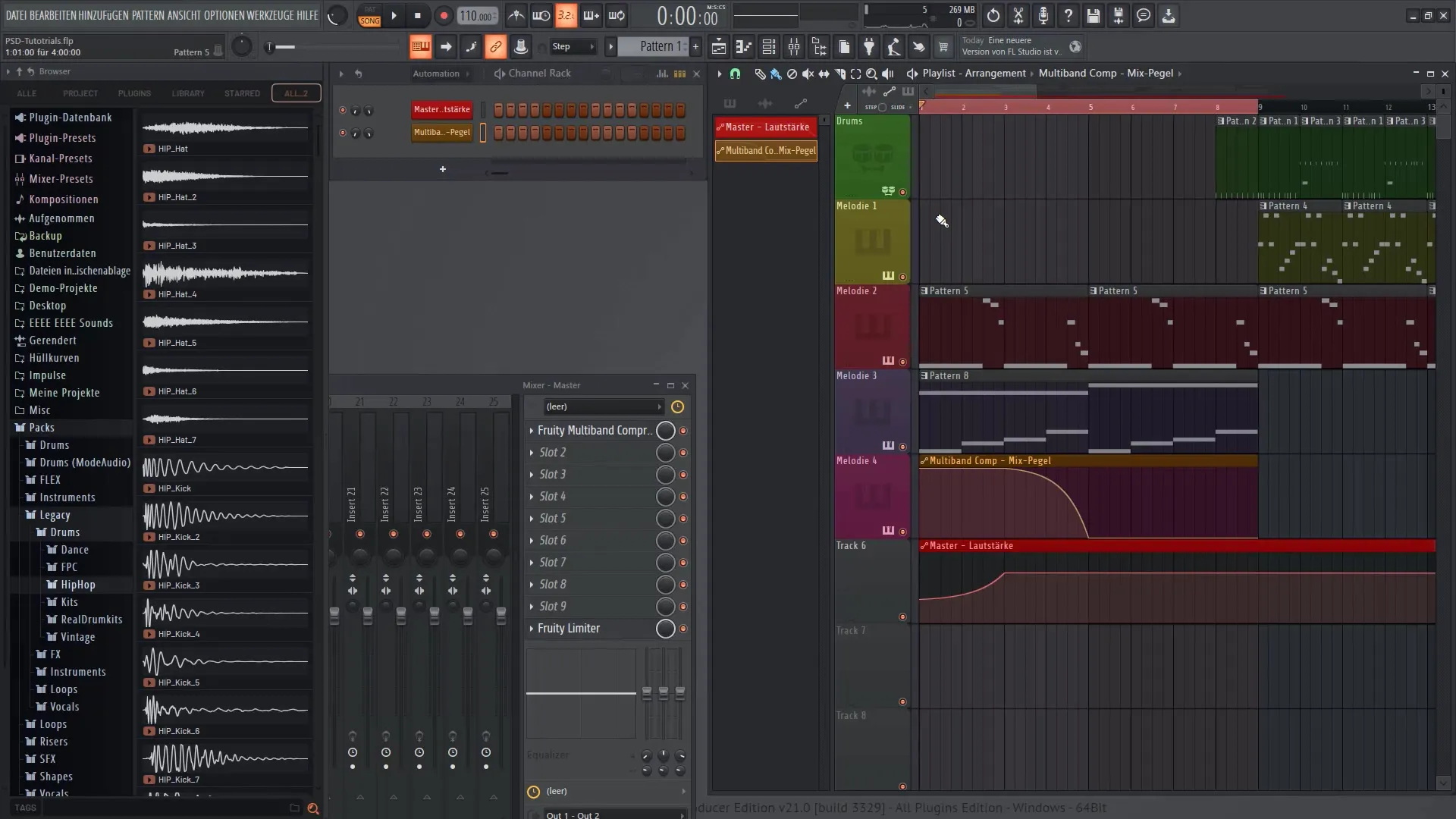Toggle PAT/SONG mode switch
Screen dimensions: 1456x819
[x=369, y=15]
